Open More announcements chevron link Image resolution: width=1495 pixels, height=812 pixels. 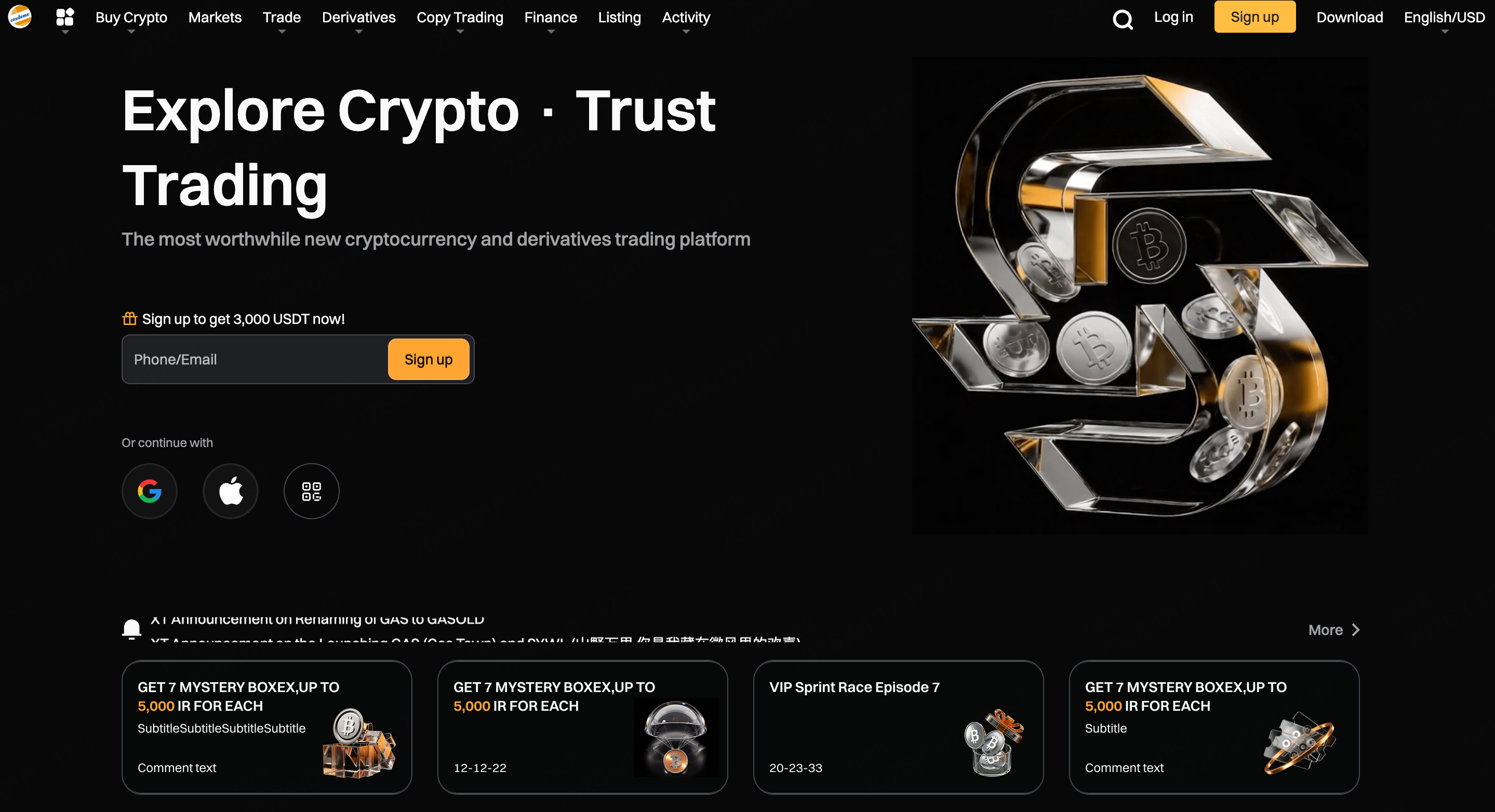pyautogui.click(x=1333, y=630)
